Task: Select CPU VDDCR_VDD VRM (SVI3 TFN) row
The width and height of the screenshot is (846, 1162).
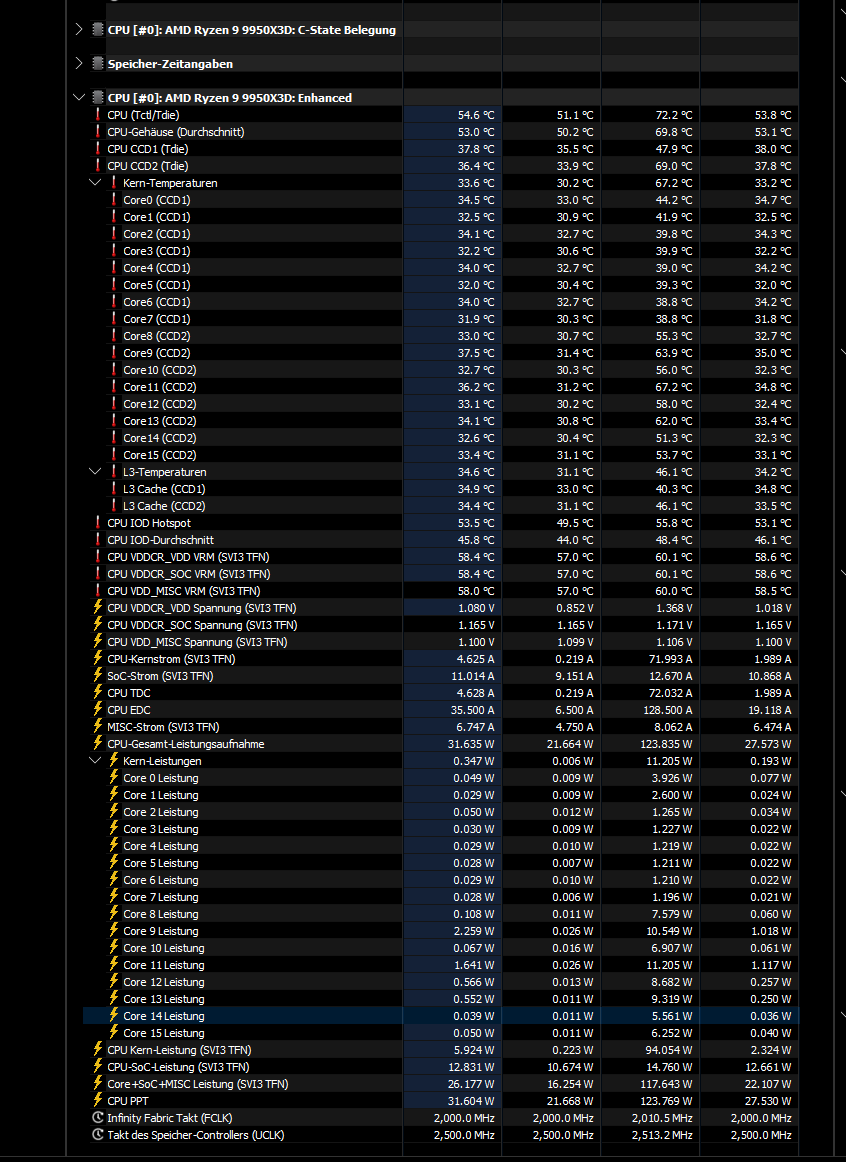Action: pos(440,557)
